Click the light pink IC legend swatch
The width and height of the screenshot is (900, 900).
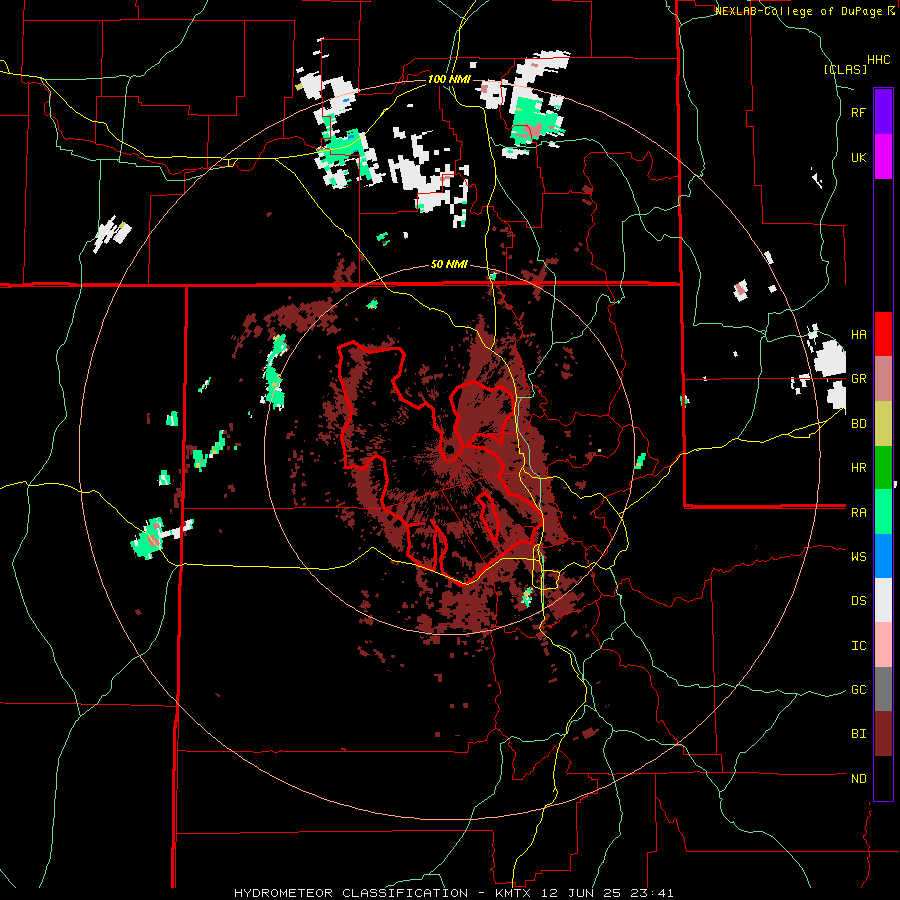(883, 645)
